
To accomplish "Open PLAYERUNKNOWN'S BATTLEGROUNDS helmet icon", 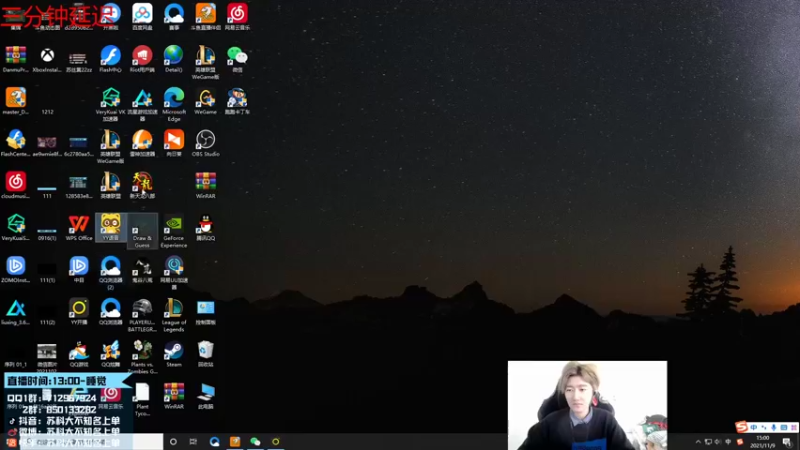I will click(x=142, y=315).
